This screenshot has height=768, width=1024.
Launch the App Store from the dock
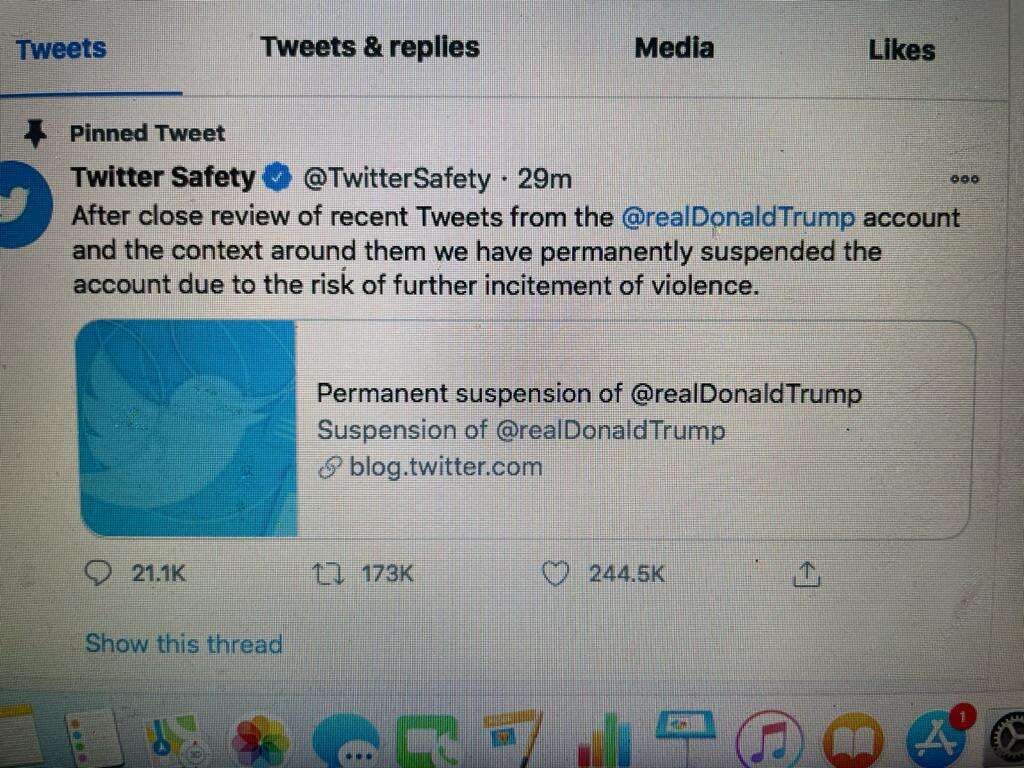[937, 742]
